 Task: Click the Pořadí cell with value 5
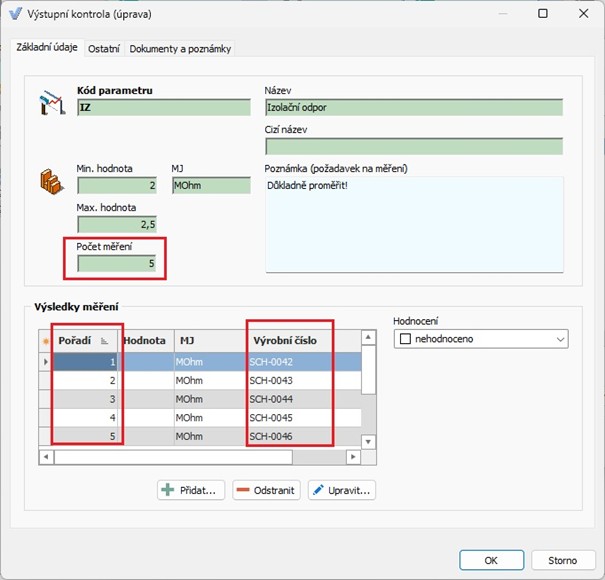tap(85, 436)
